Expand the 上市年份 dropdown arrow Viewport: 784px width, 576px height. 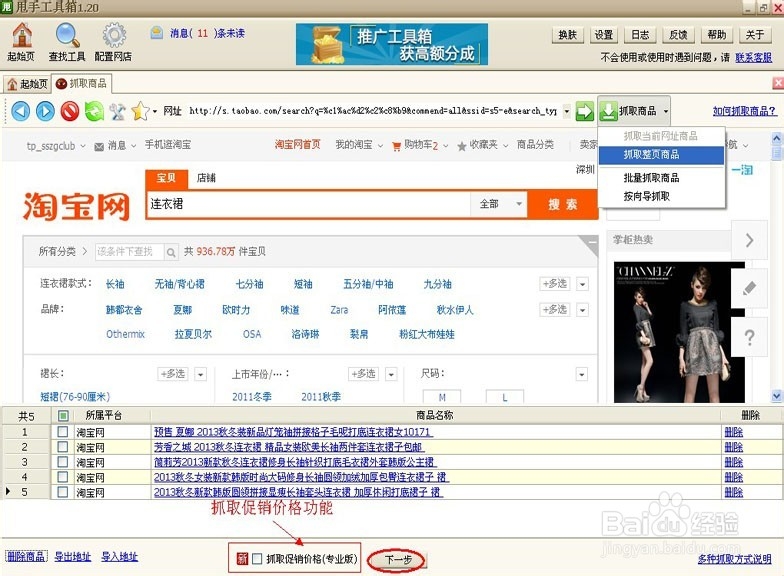point(391,374)
